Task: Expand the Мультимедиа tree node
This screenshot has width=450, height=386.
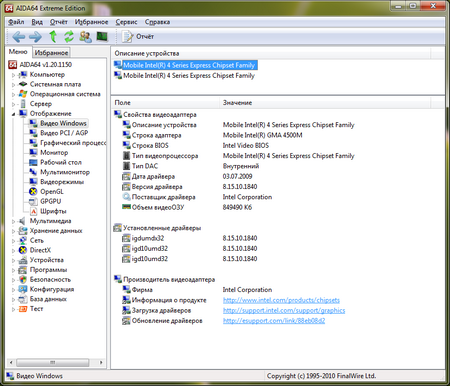Action: 13,221
